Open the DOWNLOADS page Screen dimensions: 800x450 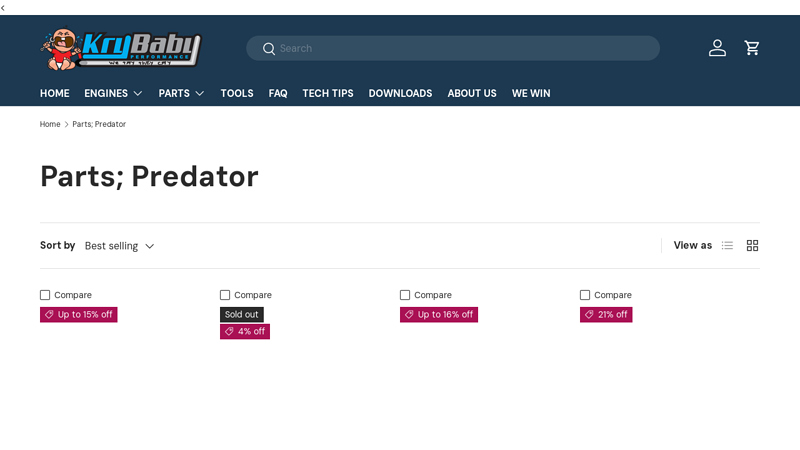tap(400, 93)
